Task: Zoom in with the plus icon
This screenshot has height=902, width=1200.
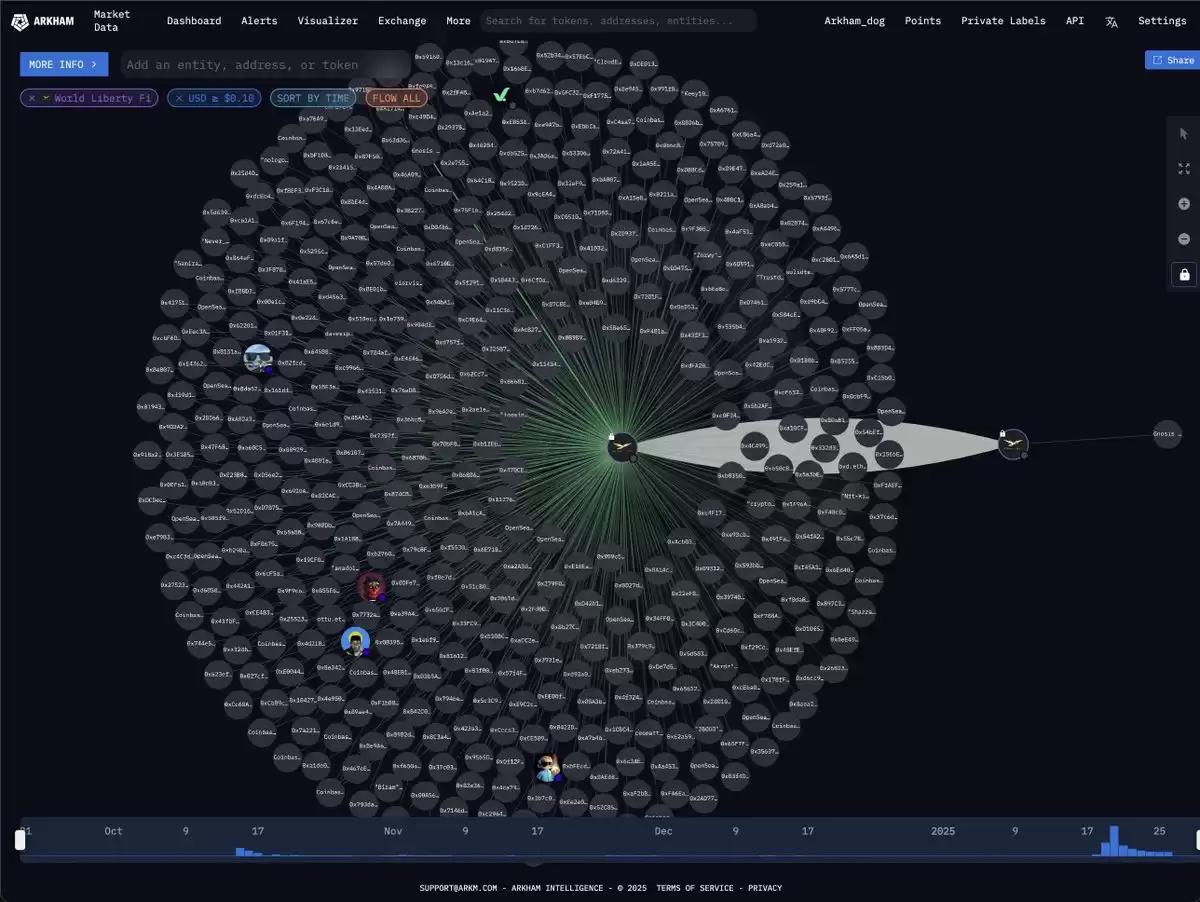Action: (x=1184, y=204)
